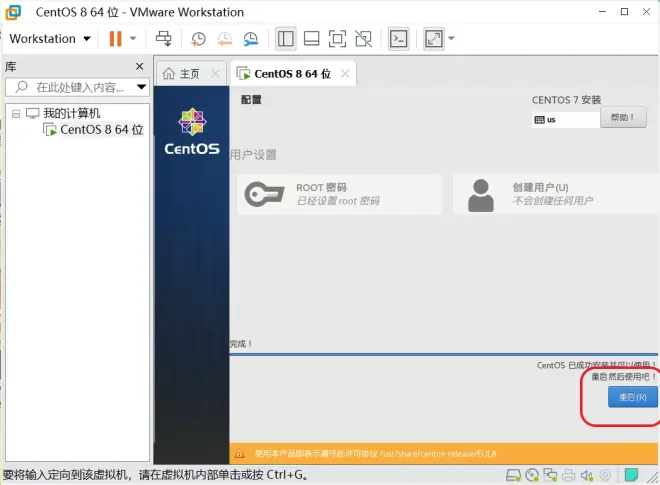The width and height of the screenshot is (660, 485).
Task: Click the greyed-out disc status icon
Action: [605, 475]
